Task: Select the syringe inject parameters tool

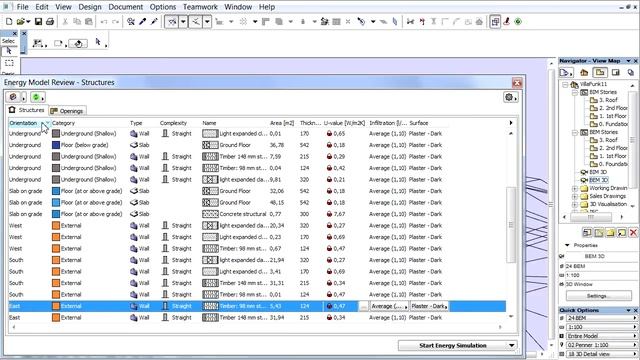Action: coord(154,22)
